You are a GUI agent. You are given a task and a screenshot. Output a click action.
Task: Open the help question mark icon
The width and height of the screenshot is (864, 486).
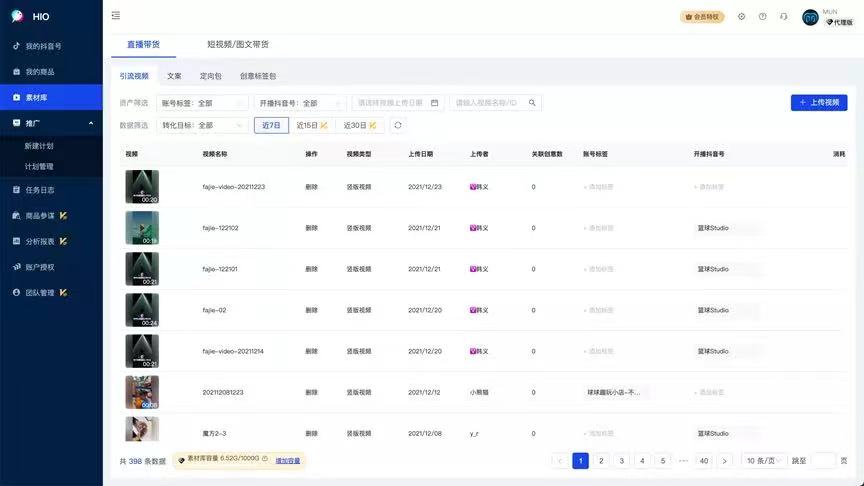pyautogui.click(x=763, y=17)
